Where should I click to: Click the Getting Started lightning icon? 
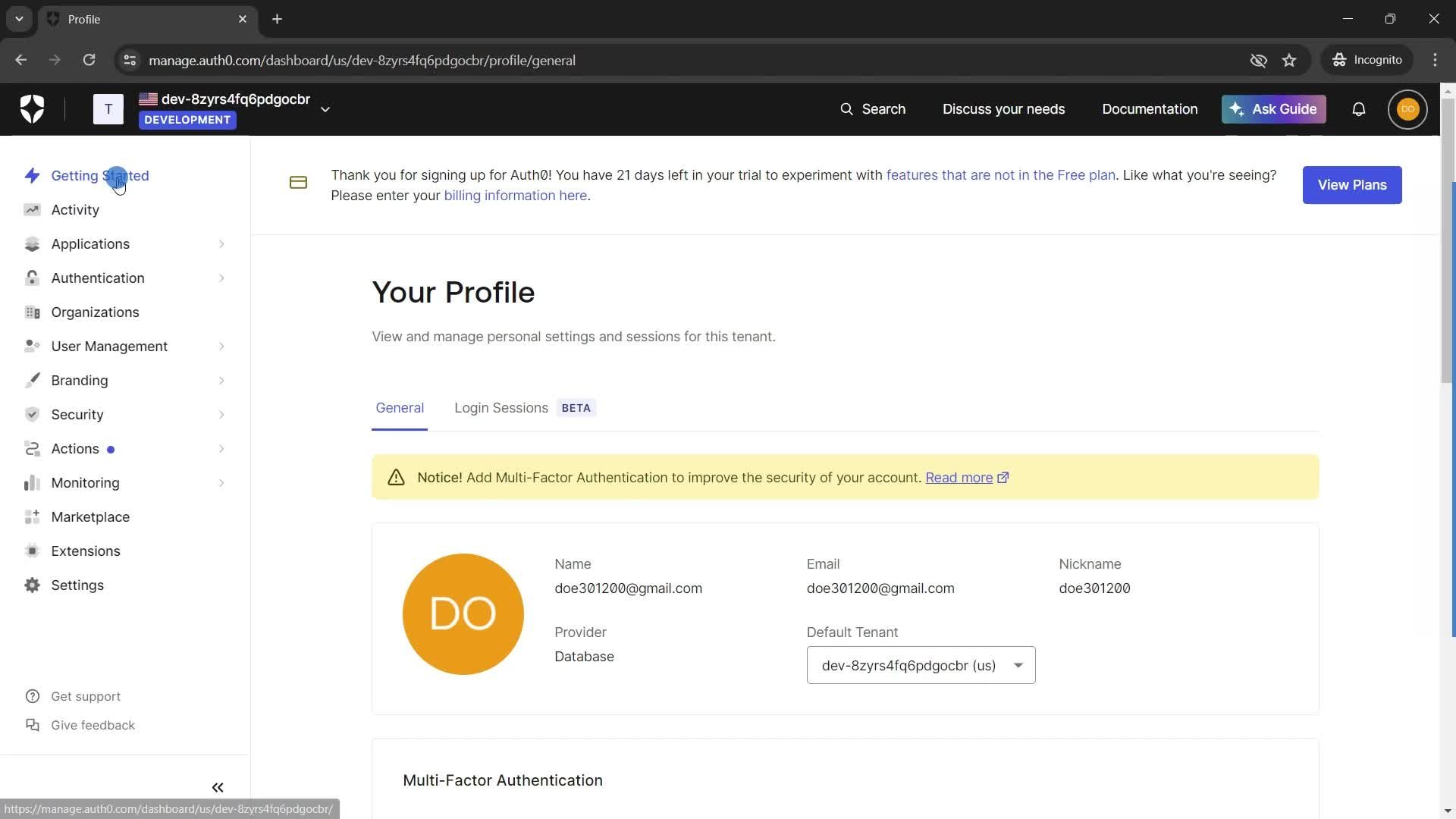(x=32, y=176)
